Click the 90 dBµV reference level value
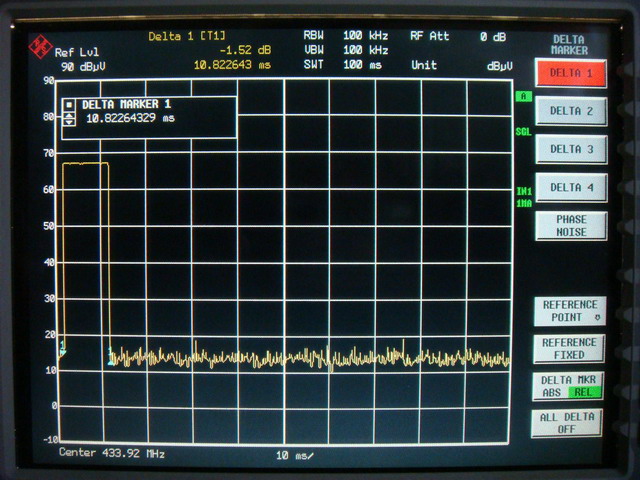640x480 pixels. [83, 67]
